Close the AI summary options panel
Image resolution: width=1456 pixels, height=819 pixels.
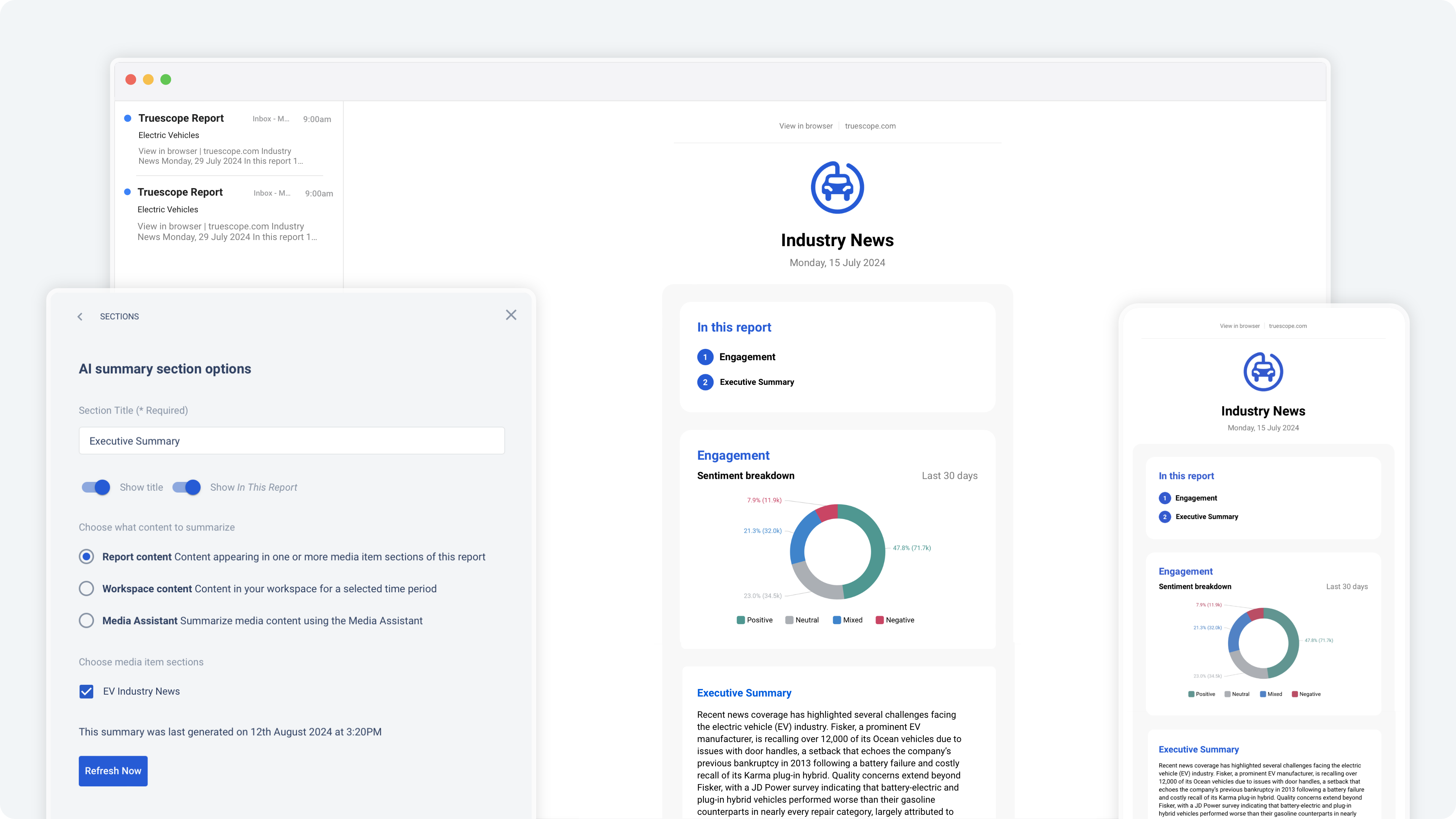point(511,315)
